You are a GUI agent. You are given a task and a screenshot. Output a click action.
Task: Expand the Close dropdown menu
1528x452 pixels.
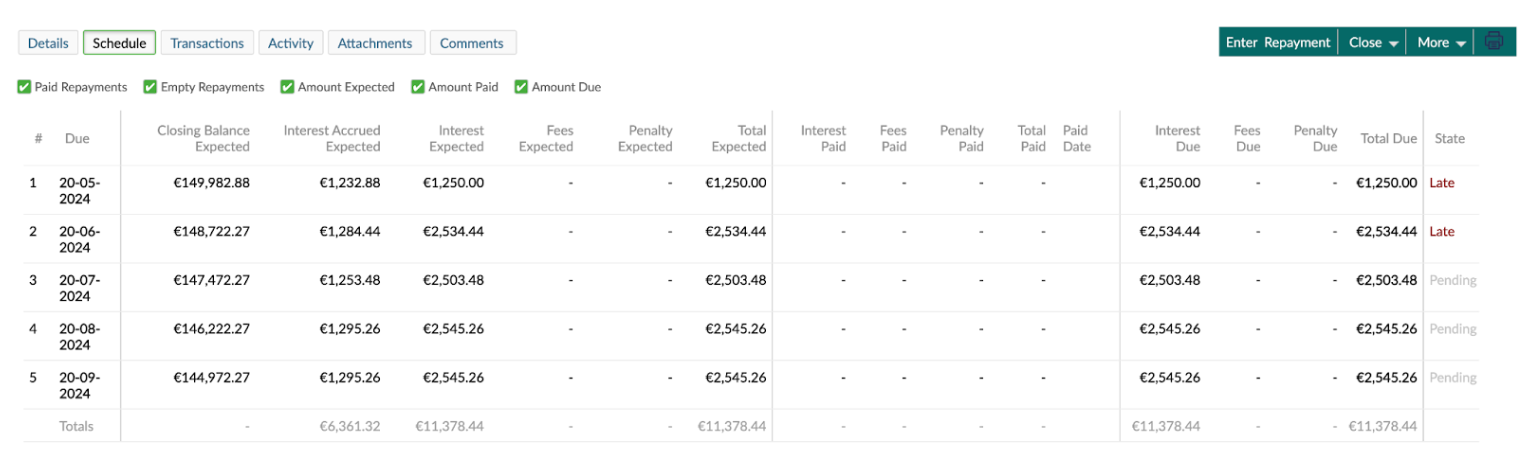pos(1372,42)
